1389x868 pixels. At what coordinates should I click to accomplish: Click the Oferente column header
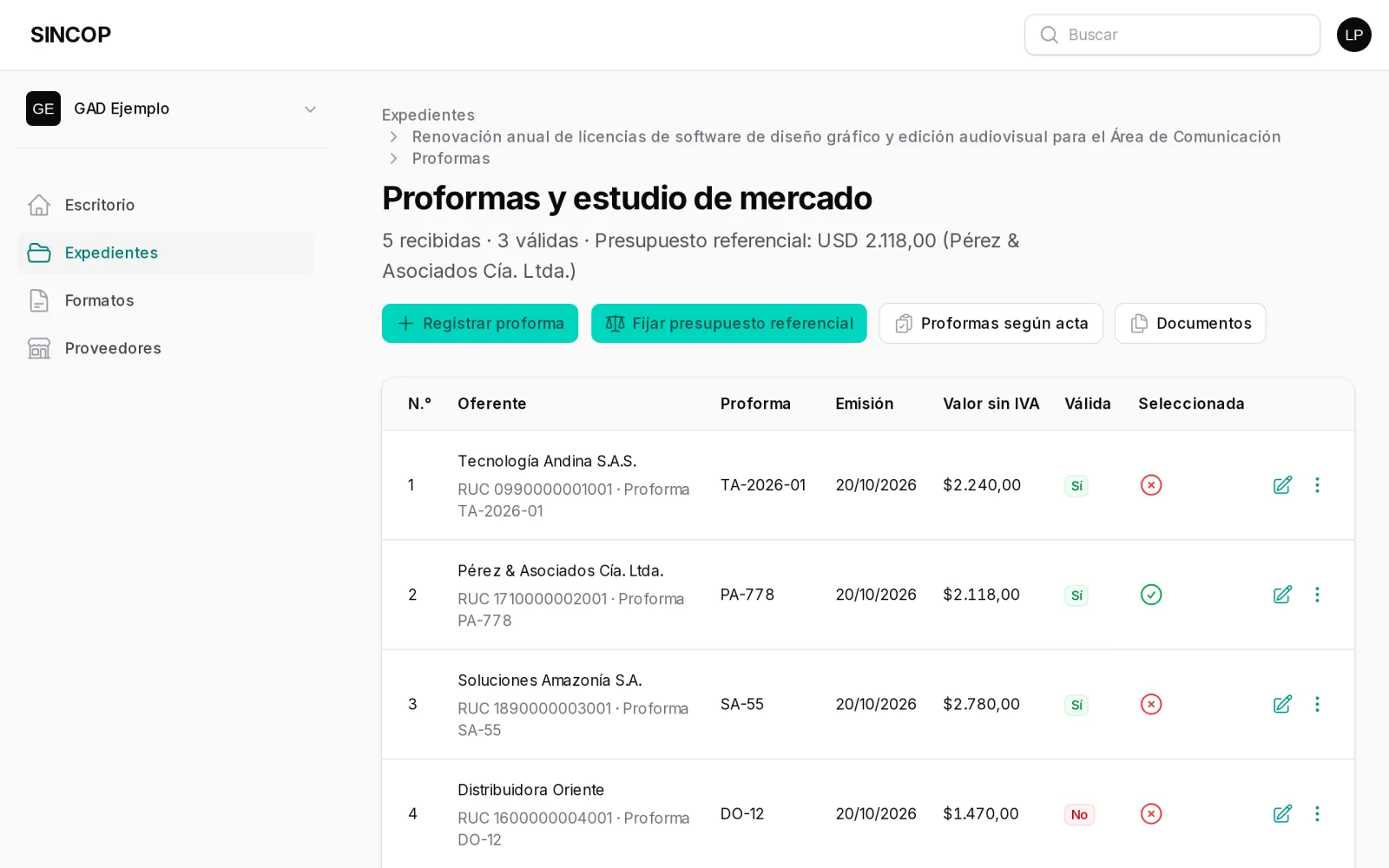tap(492, 404)
